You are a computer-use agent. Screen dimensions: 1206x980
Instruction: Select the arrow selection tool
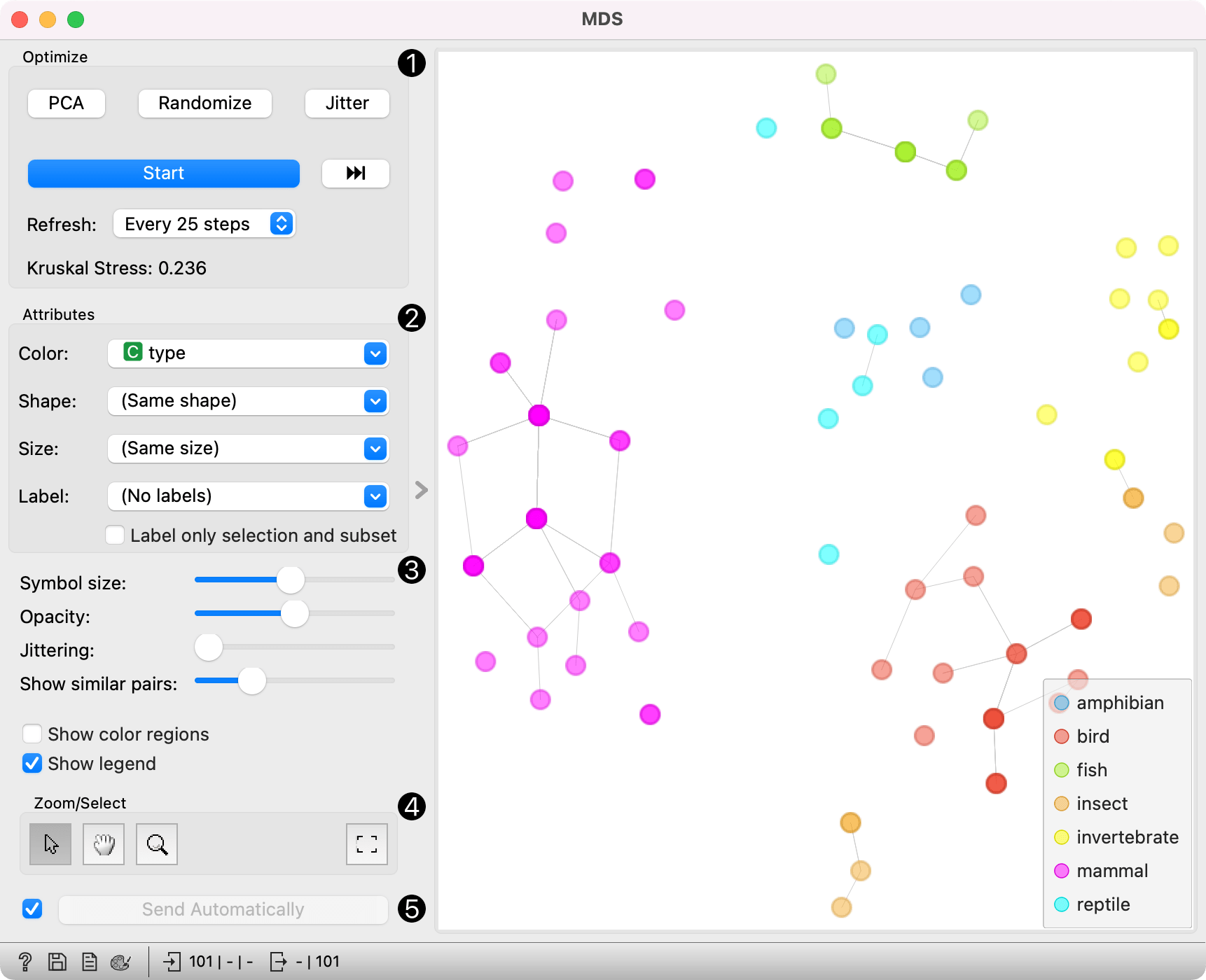[x=50, y=844]
